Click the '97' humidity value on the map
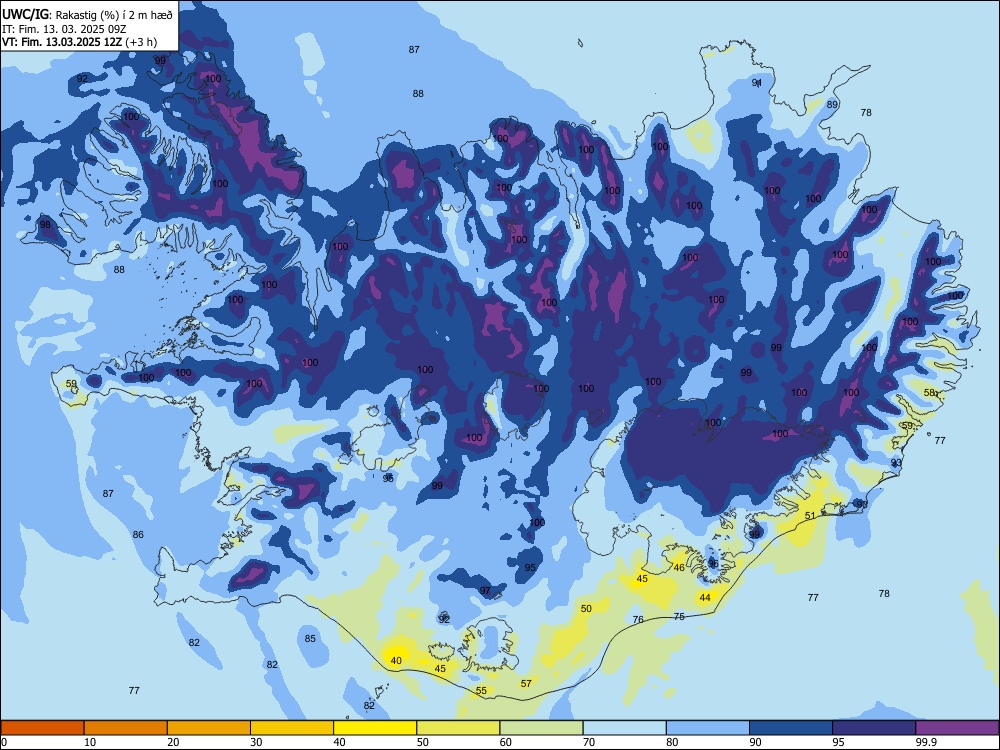This screenshot has height=750, width=1000. pyautogui.click(x=485, y=591)
